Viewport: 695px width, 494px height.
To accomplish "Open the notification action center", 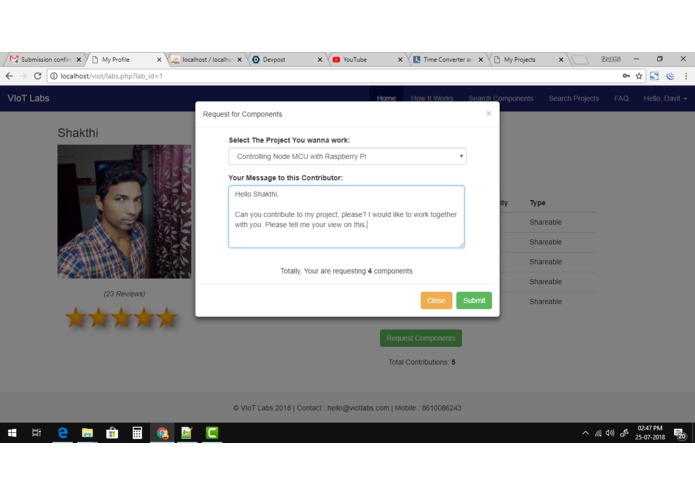I will point(679,433).
